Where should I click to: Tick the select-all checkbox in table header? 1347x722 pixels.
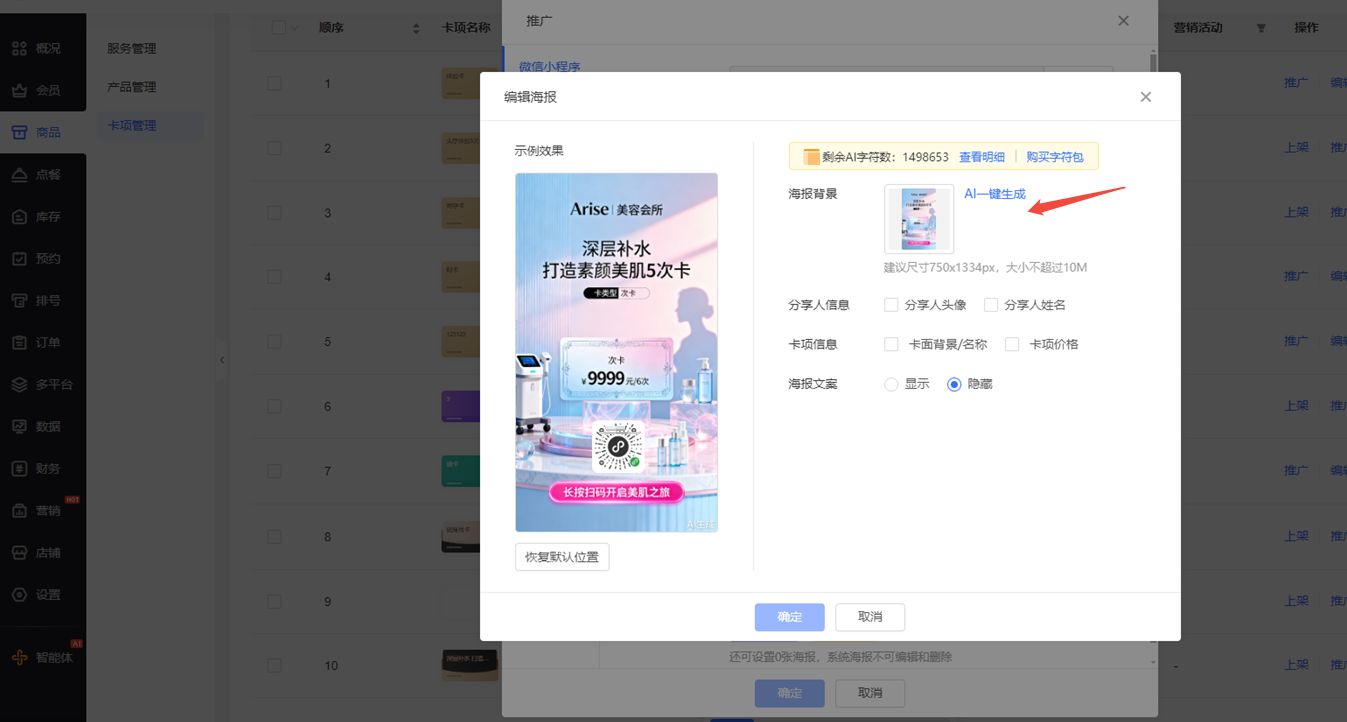click(x=278, y=28)
